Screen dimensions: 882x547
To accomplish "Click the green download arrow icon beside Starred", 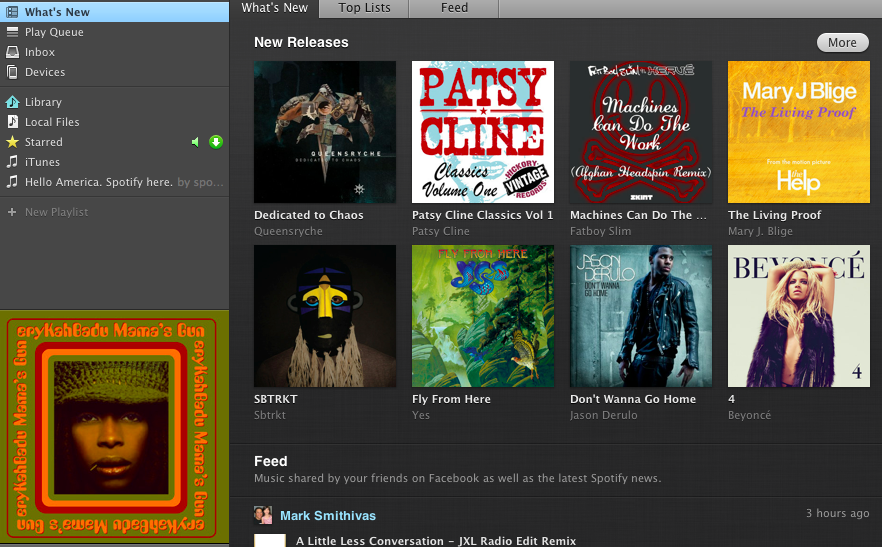I will (216, 142).
